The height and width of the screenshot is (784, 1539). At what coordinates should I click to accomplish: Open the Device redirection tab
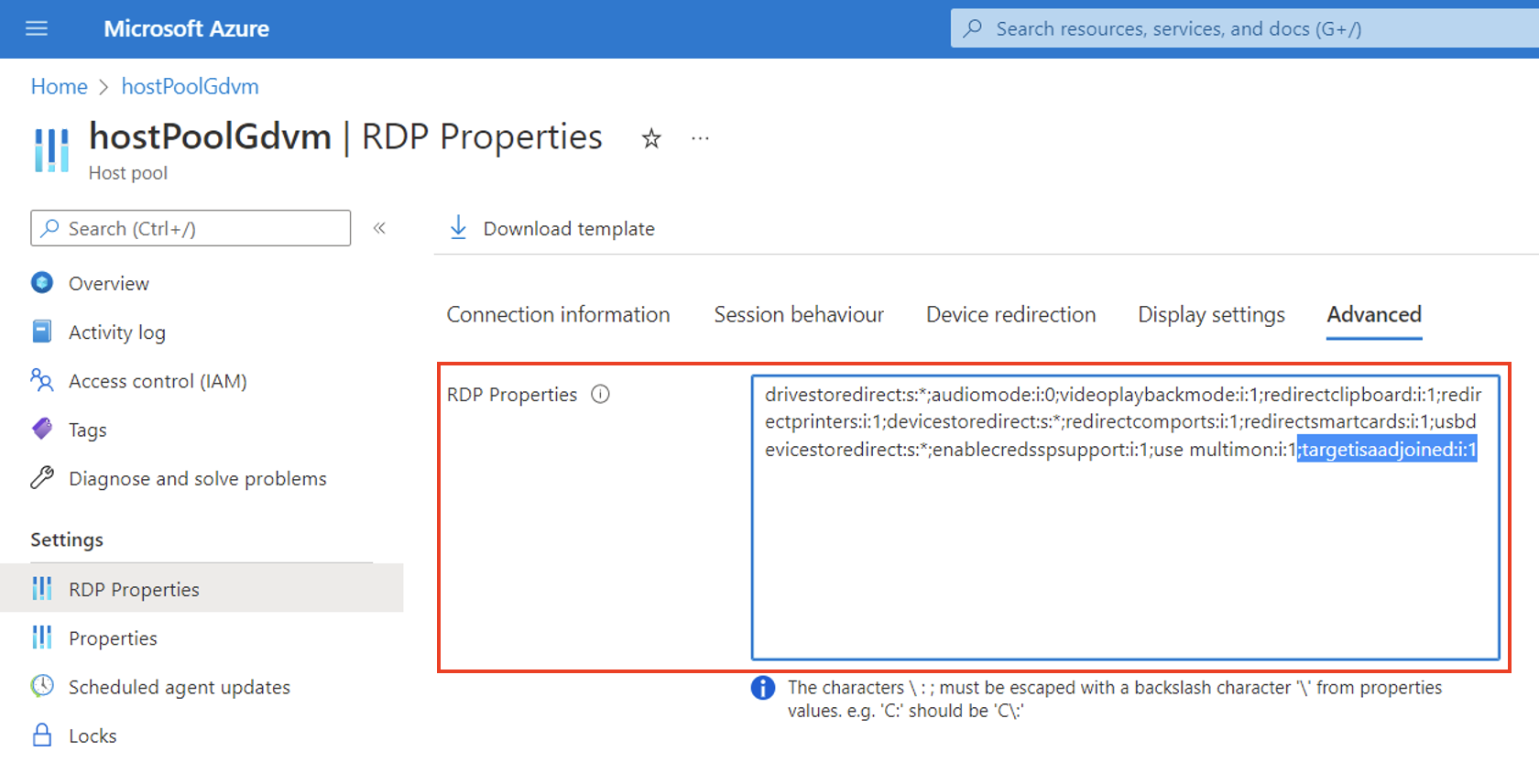[x=1010, y=314]
